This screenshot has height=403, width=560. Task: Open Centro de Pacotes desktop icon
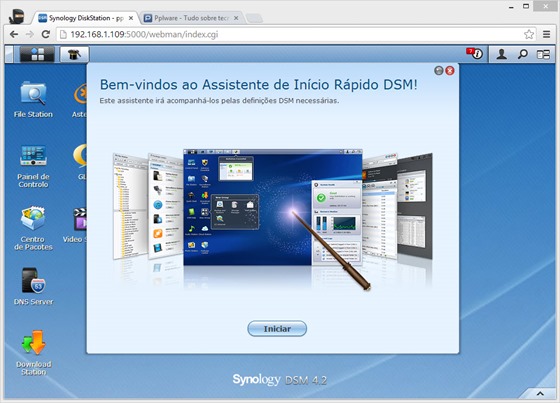[33, 228]
